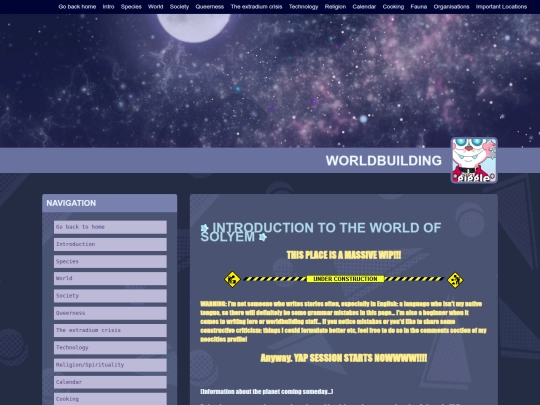Viewport: 540px width, 405px height.
Task: Open Religion/Spirituality in the Navigation sidebar
Action: click(x=110, y=365)
